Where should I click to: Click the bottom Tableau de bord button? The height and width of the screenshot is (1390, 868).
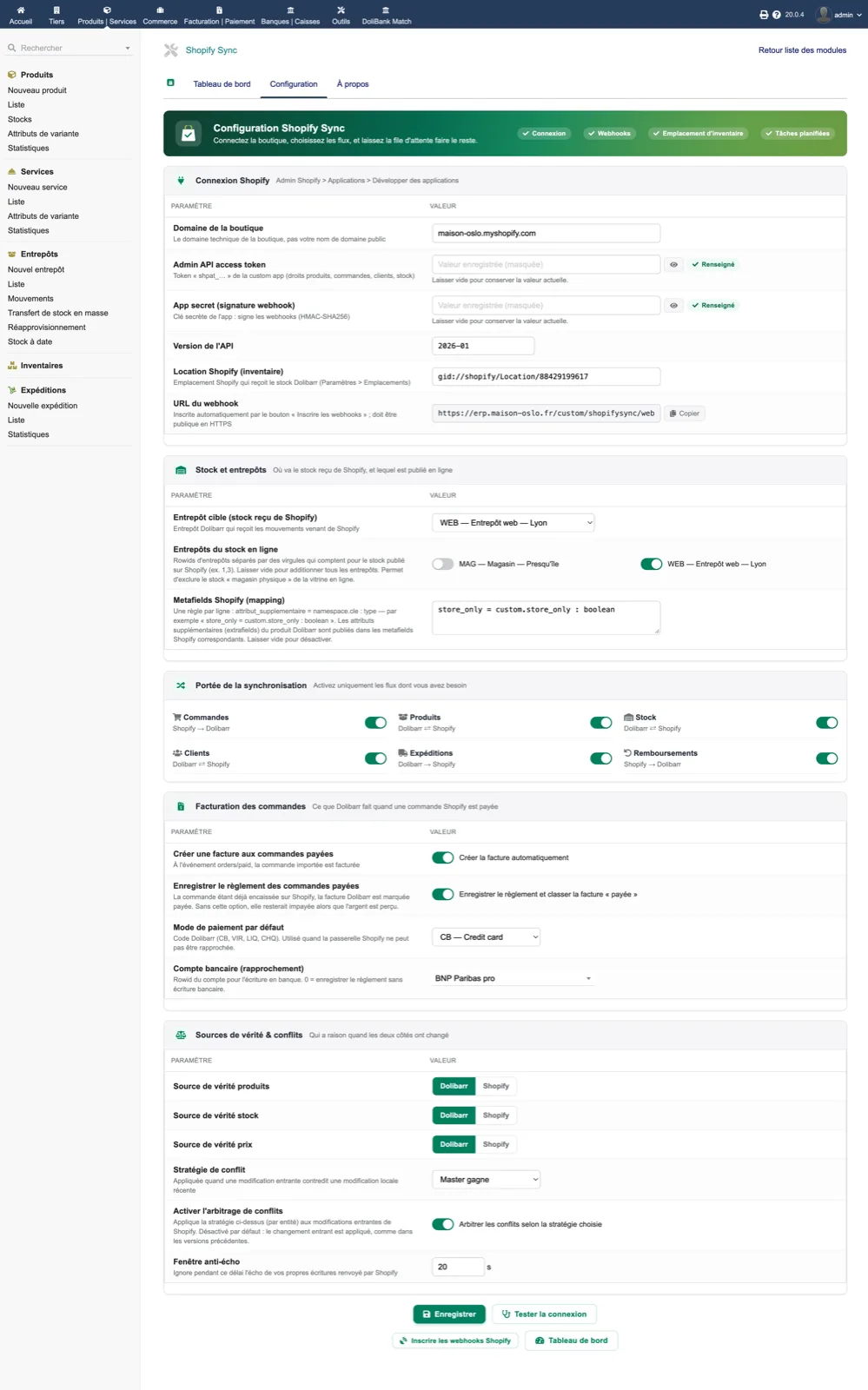click(572, 1340)
